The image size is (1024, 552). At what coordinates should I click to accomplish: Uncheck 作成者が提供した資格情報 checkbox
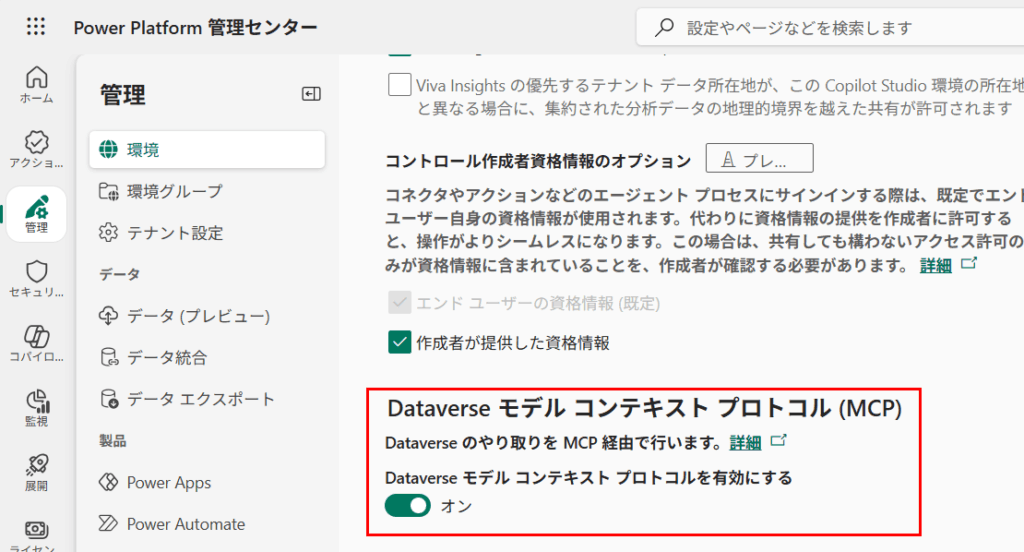[400, 343]
